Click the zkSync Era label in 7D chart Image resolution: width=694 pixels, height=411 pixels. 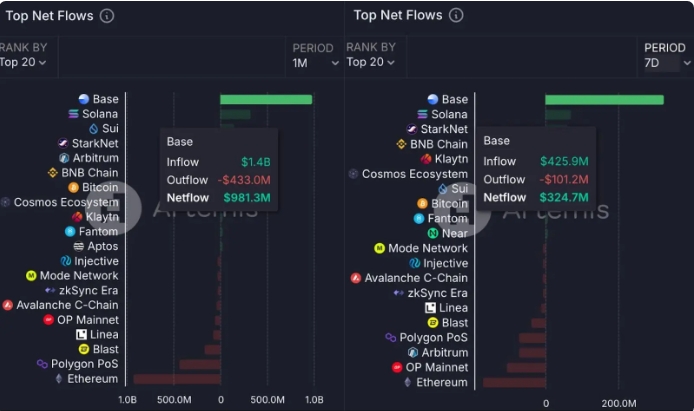[x=437, y=293]
